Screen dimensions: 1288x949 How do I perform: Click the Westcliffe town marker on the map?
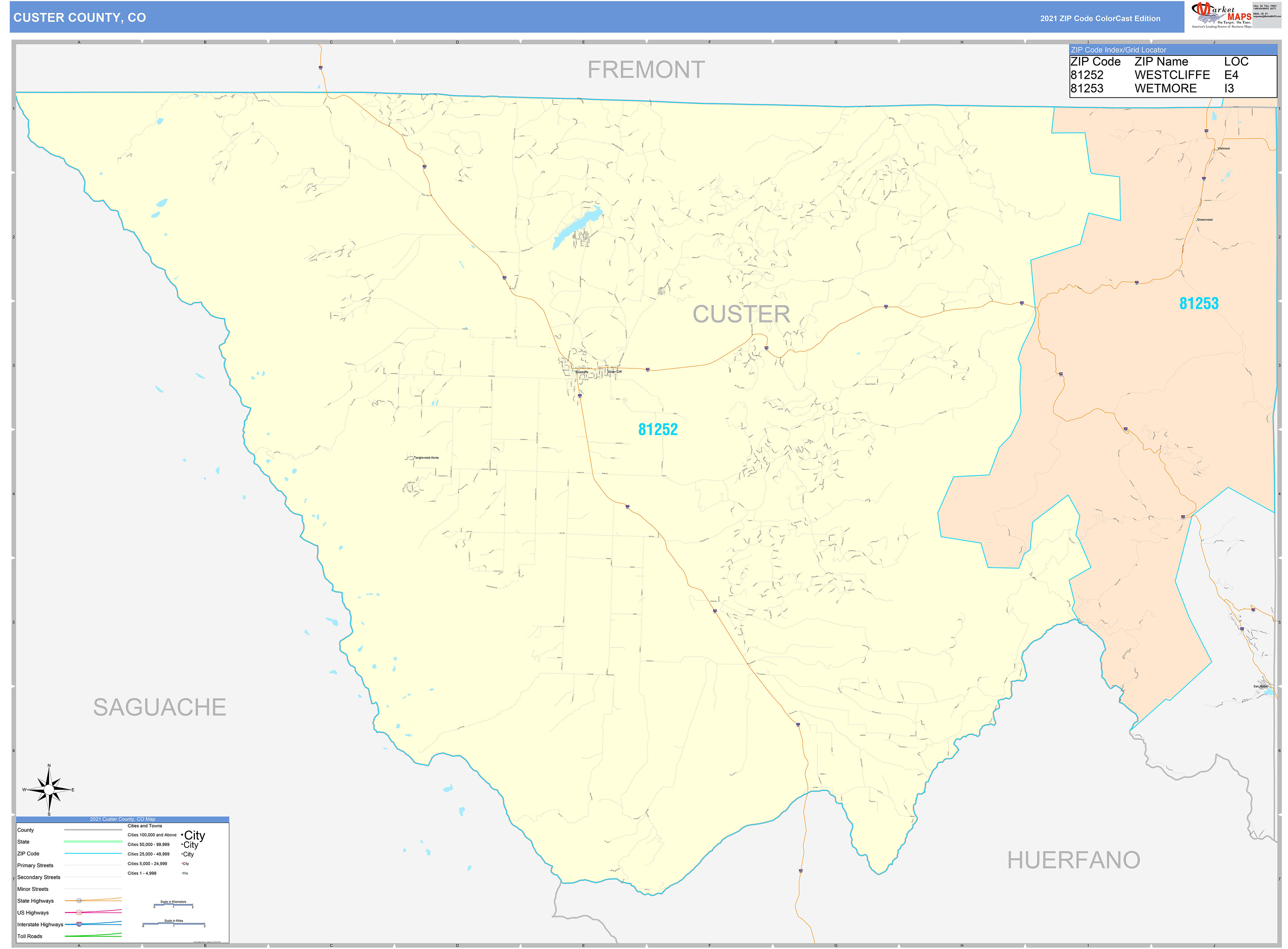575,371
